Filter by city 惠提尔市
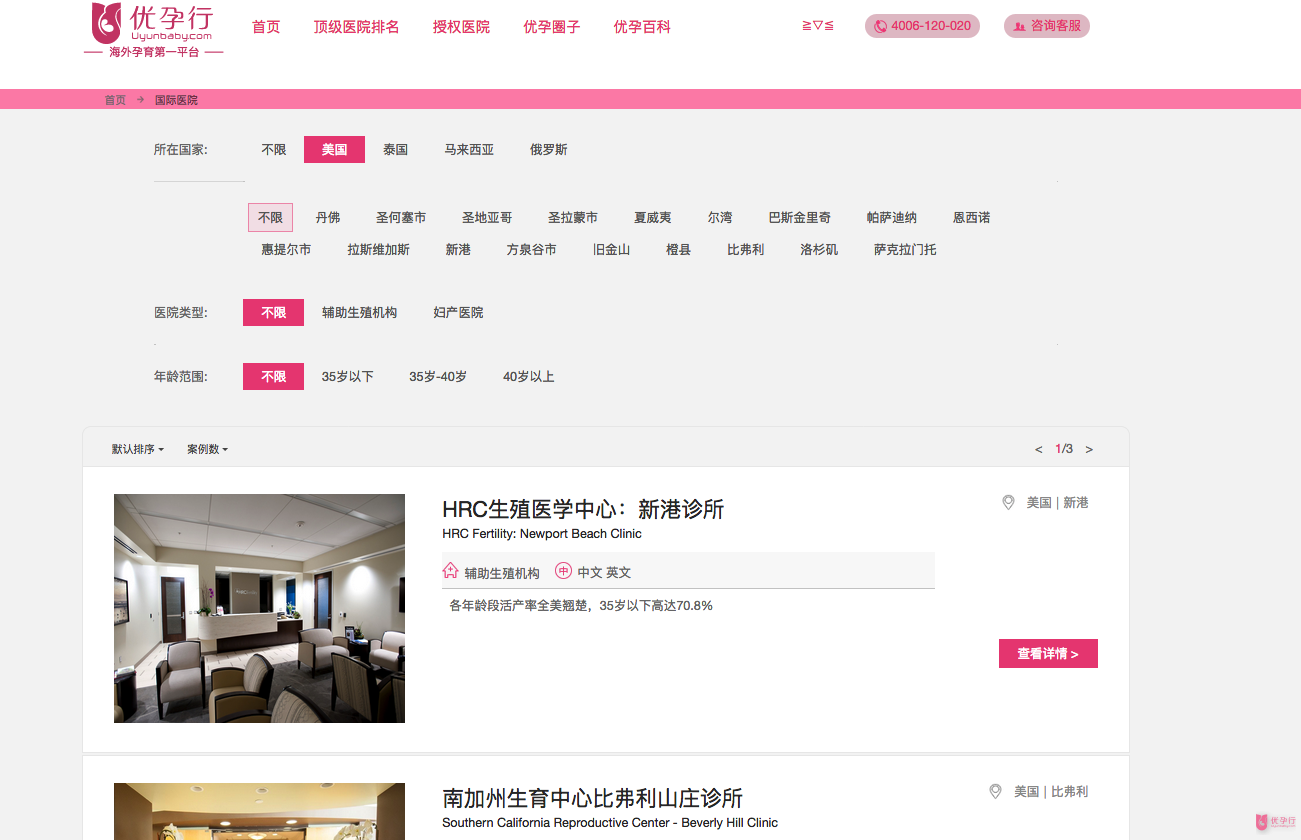 point(286,250)
